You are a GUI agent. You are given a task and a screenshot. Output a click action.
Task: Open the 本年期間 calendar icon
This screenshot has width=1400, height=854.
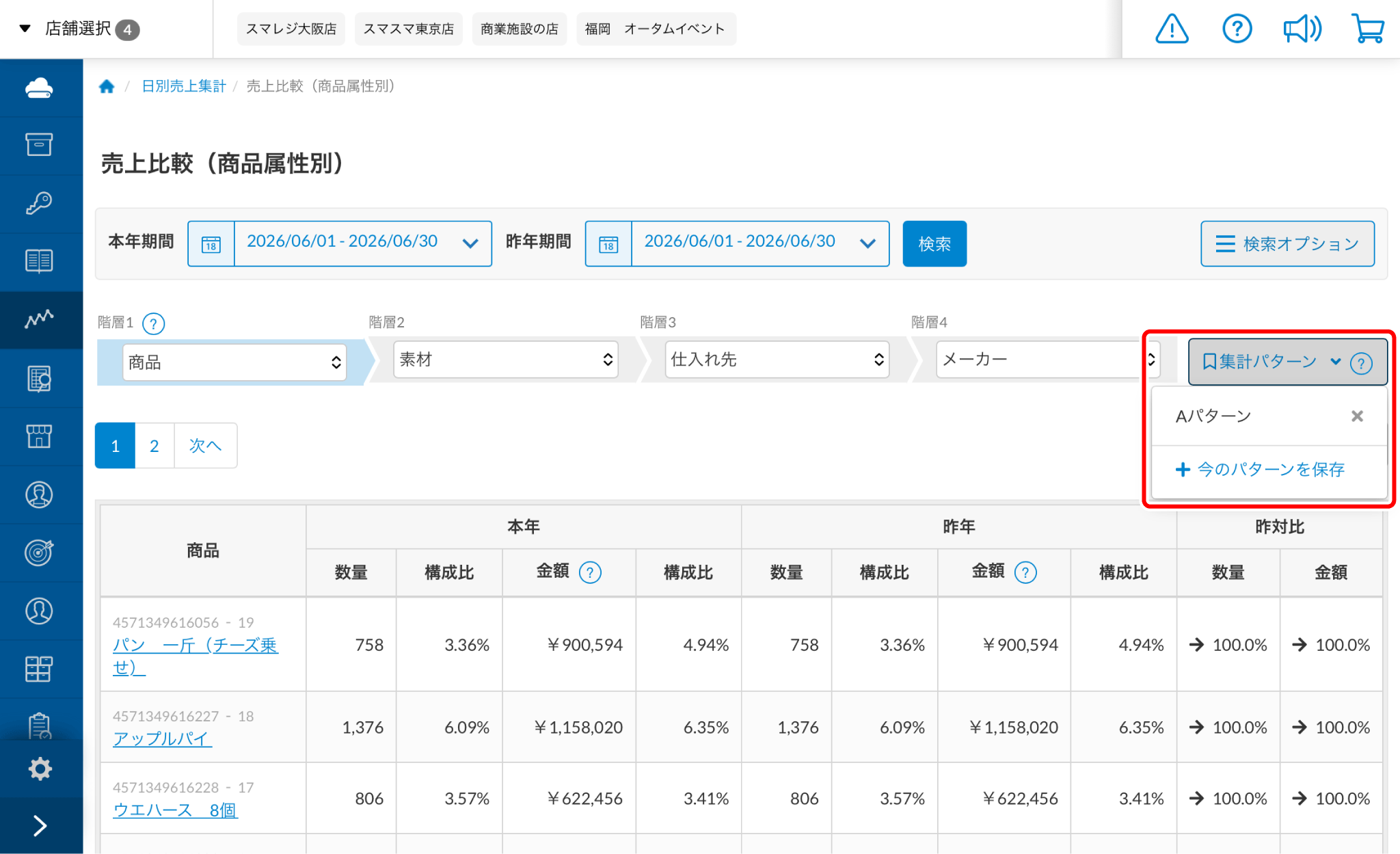(211, 244)
